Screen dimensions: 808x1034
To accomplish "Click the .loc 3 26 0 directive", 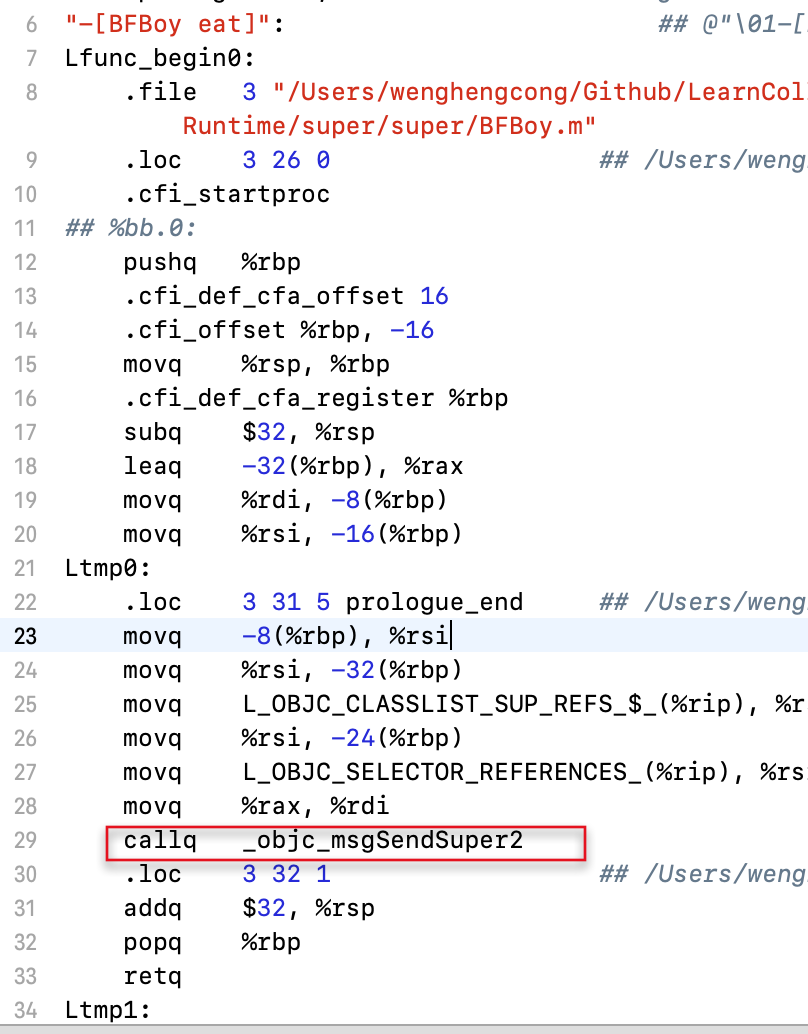I will coord(226,160).
